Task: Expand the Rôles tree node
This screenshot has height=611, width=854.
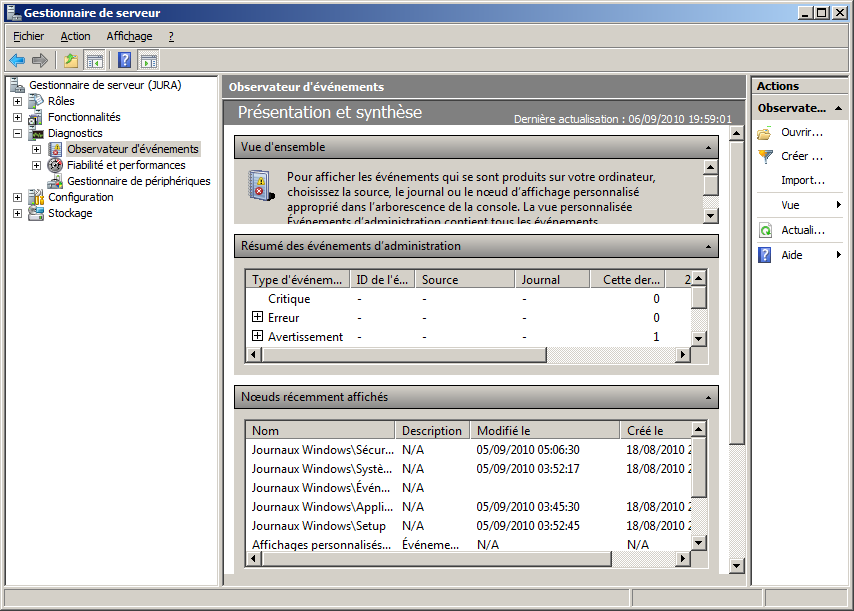Action: click(x=17, y=101)
